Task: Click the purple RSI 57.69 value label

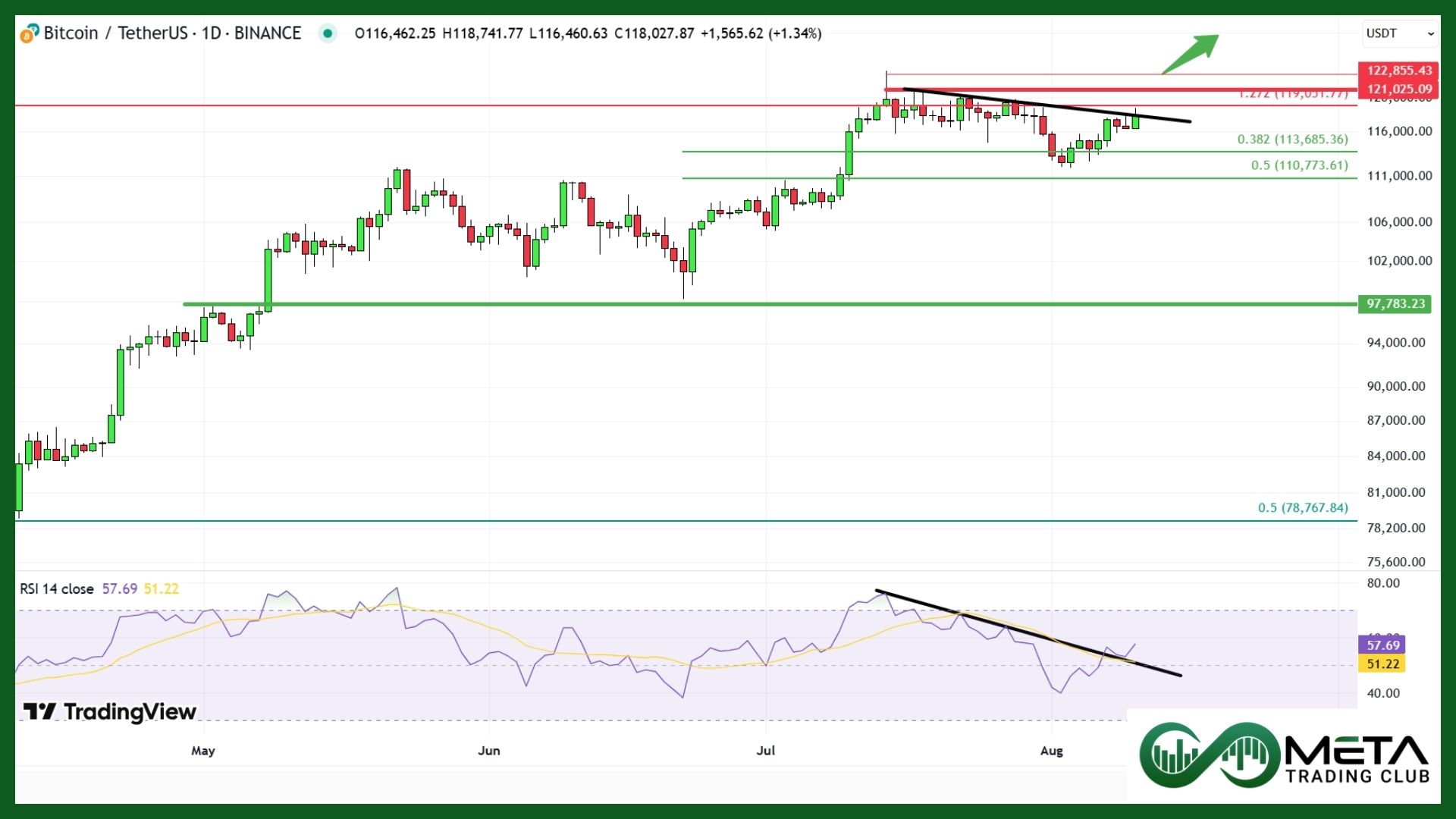Action: tap(1382, 645)
